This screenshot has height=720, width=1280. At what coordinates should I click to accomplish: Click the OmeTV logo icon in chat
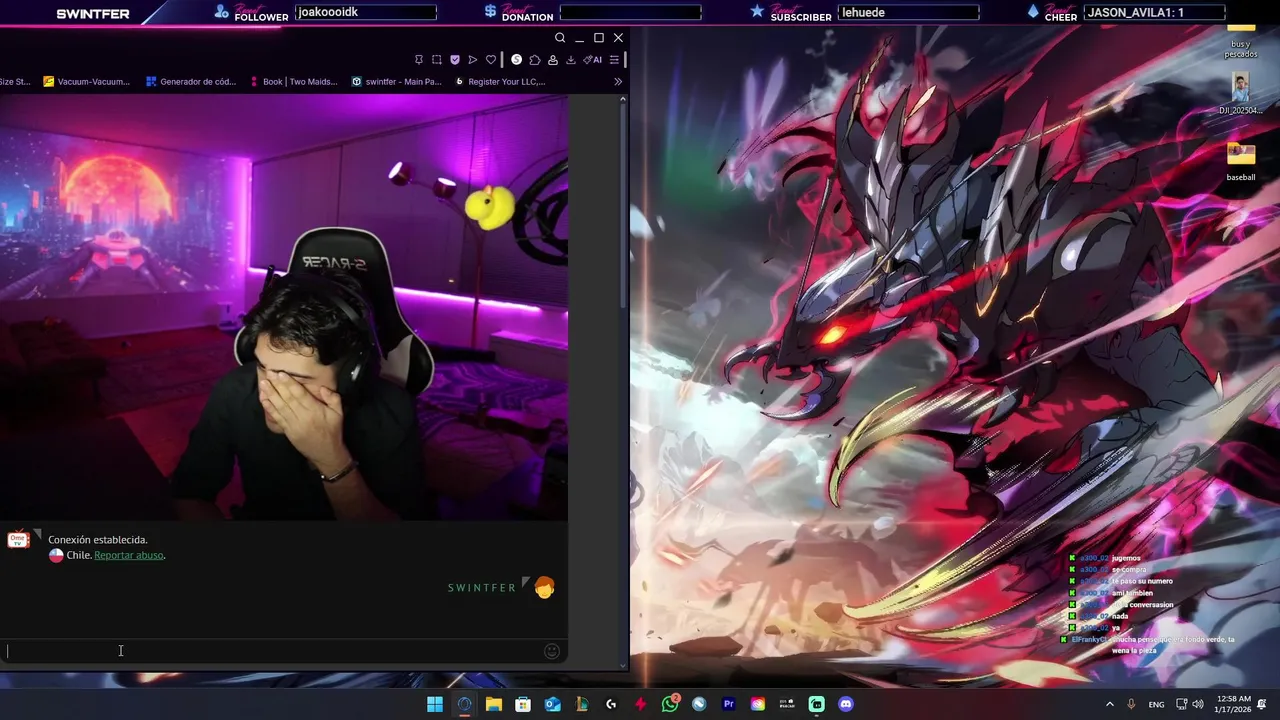pyautogui.click(x=18, y=540)
